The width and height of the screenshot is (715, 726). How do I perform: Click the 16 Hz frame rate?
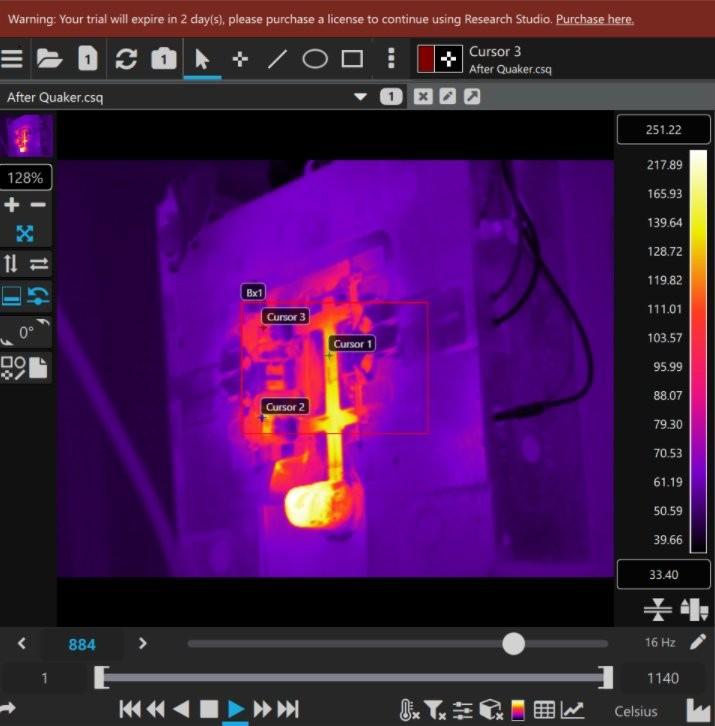point(660,642)
